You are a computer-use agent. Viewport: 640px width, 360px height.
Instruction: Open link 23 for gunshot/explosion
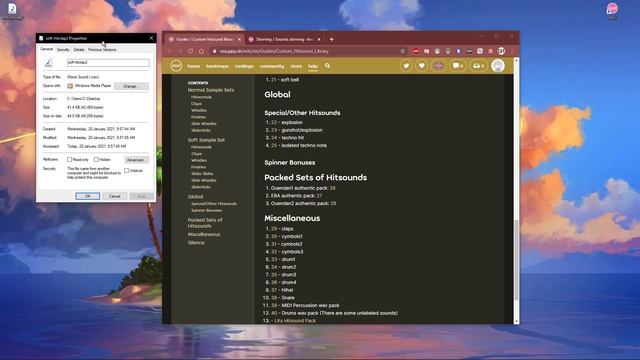pyautogui.click(x=273, y=130)
